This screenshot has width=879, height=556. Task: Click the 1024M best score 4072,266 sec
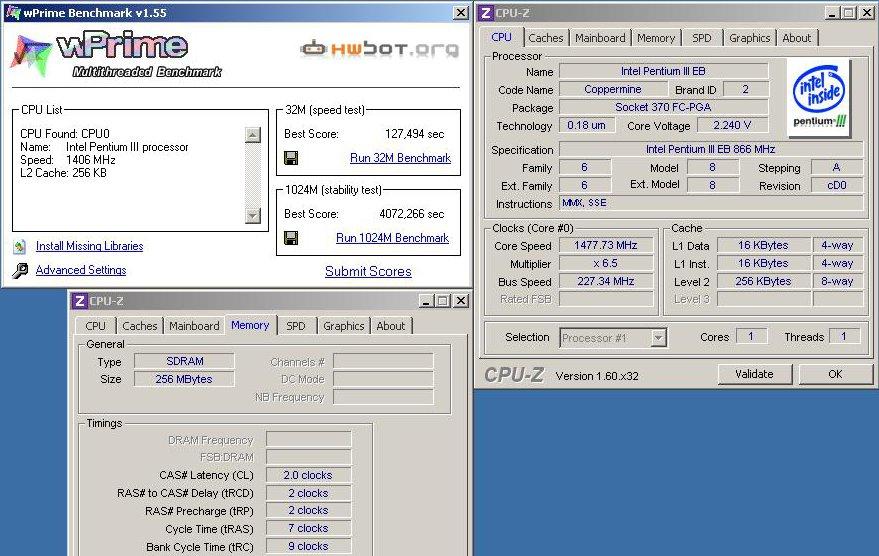click(x=412, y=214)
